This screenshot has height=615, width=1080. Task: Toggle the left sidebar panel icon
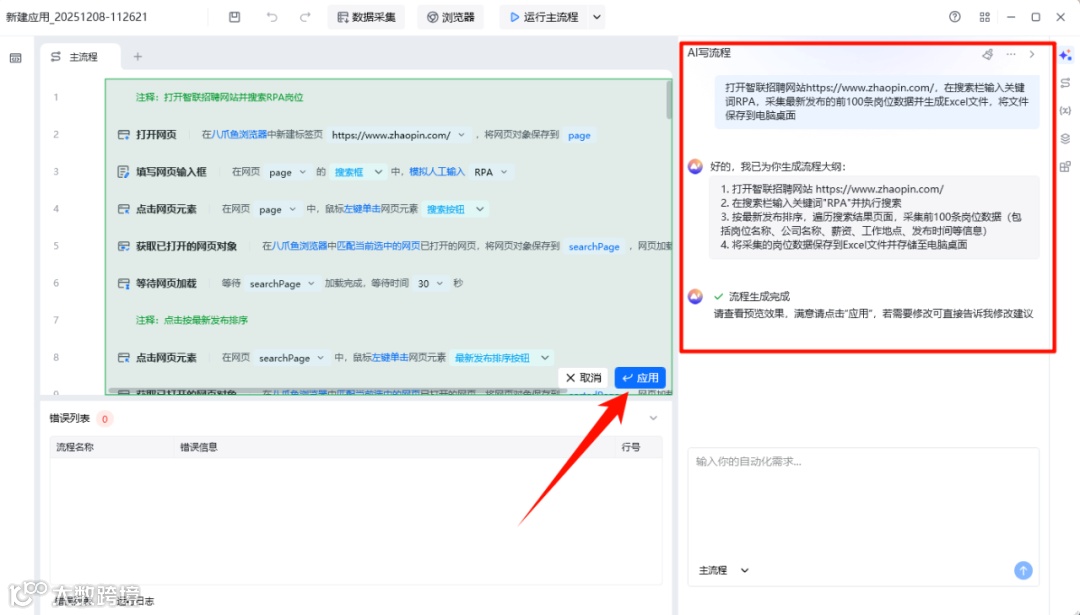[x=16, y=58]
